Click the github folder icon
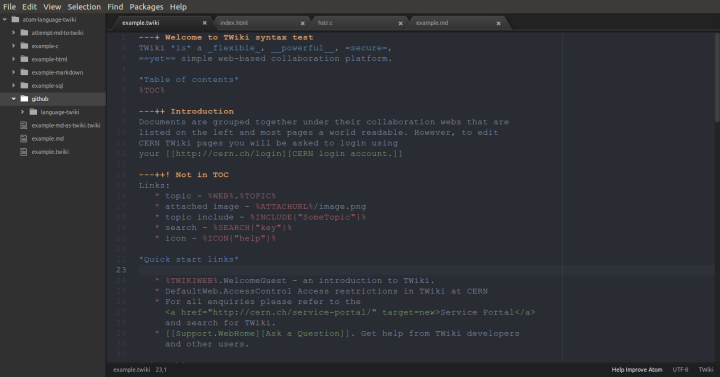This screenshot has height=377, width=720. [24, 99]
